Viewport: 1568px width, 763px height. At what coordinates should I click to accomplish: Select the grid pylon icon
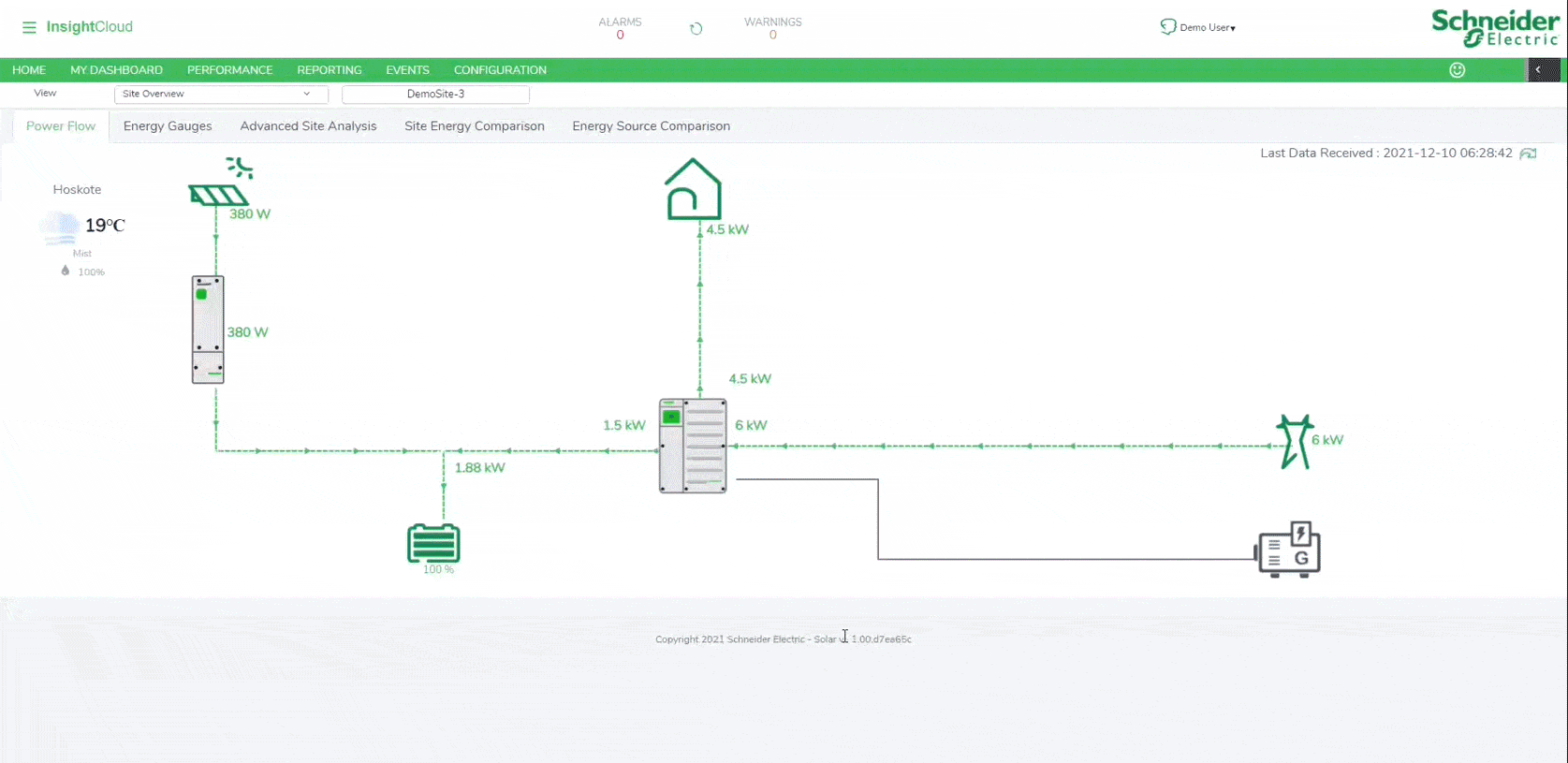1296,441
